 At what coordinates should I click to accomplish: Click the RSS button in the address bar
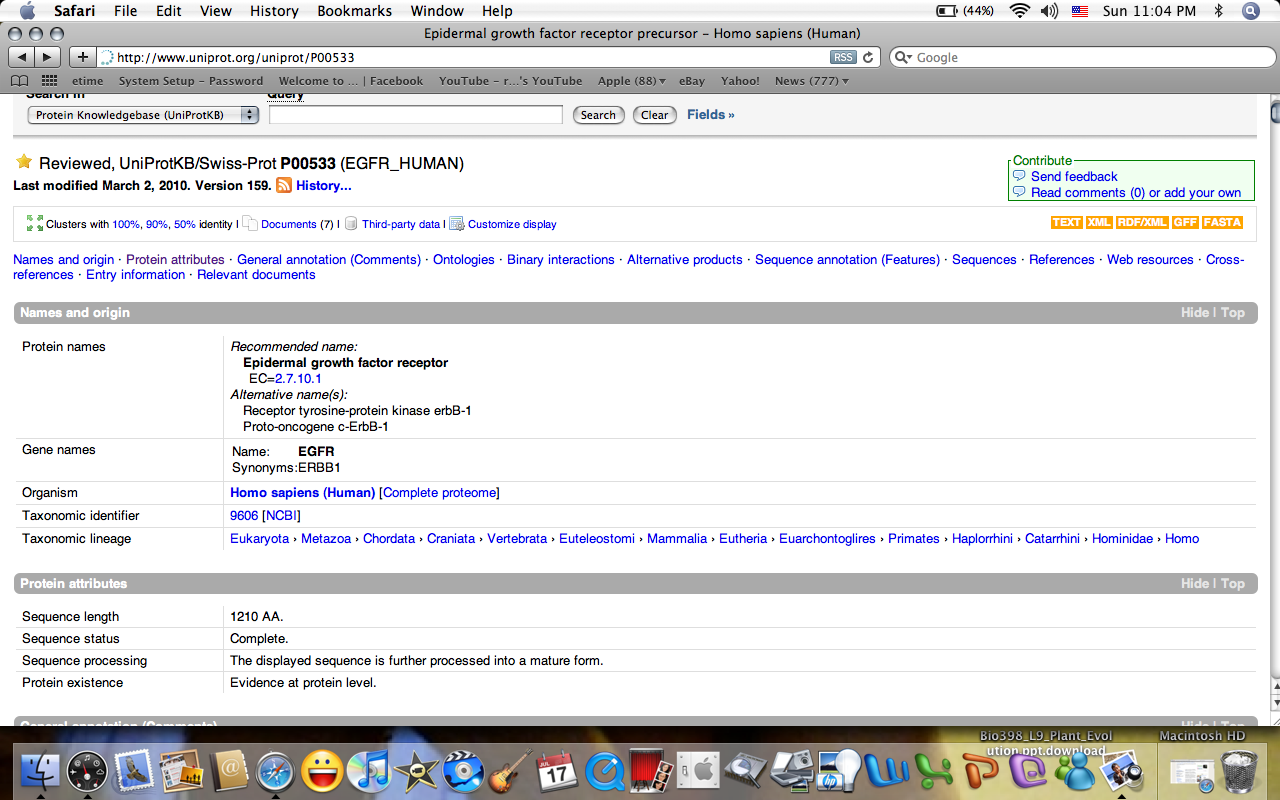pyautogui.click(x=843, y=57)
